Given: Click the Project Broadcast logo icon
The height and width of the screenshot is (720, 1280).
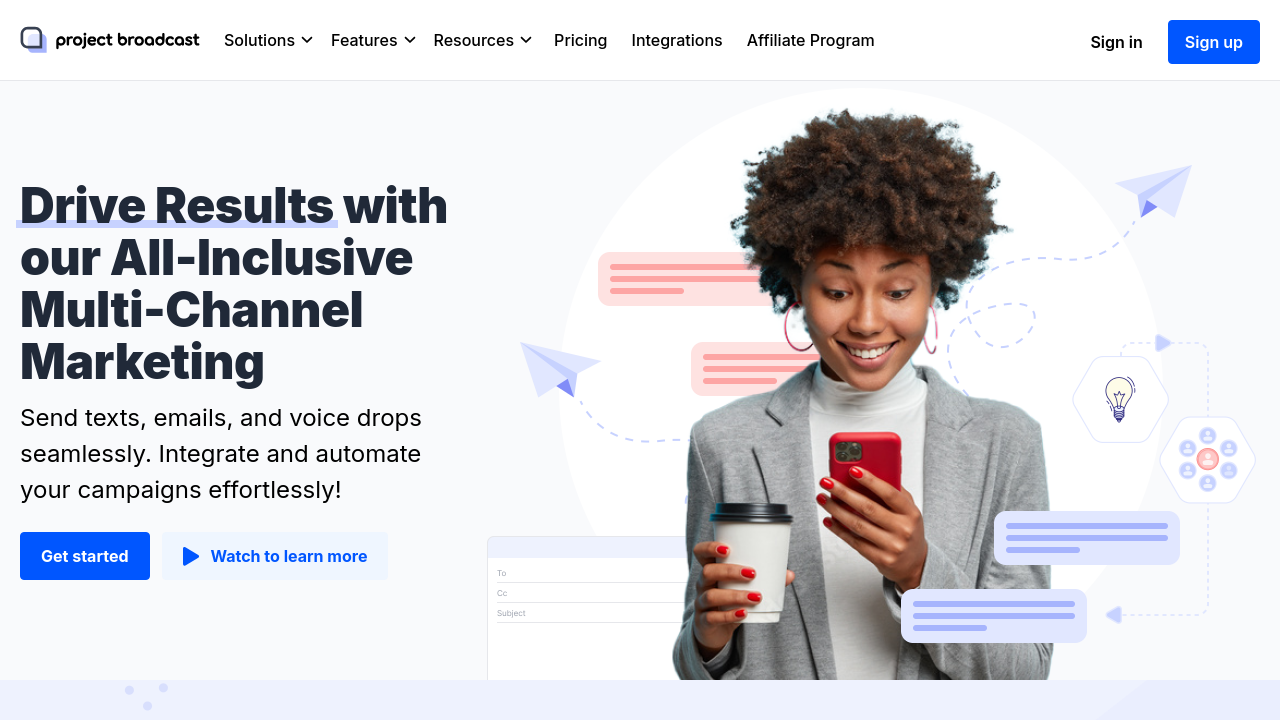Looking at the screenshot, I should (34, 40).
